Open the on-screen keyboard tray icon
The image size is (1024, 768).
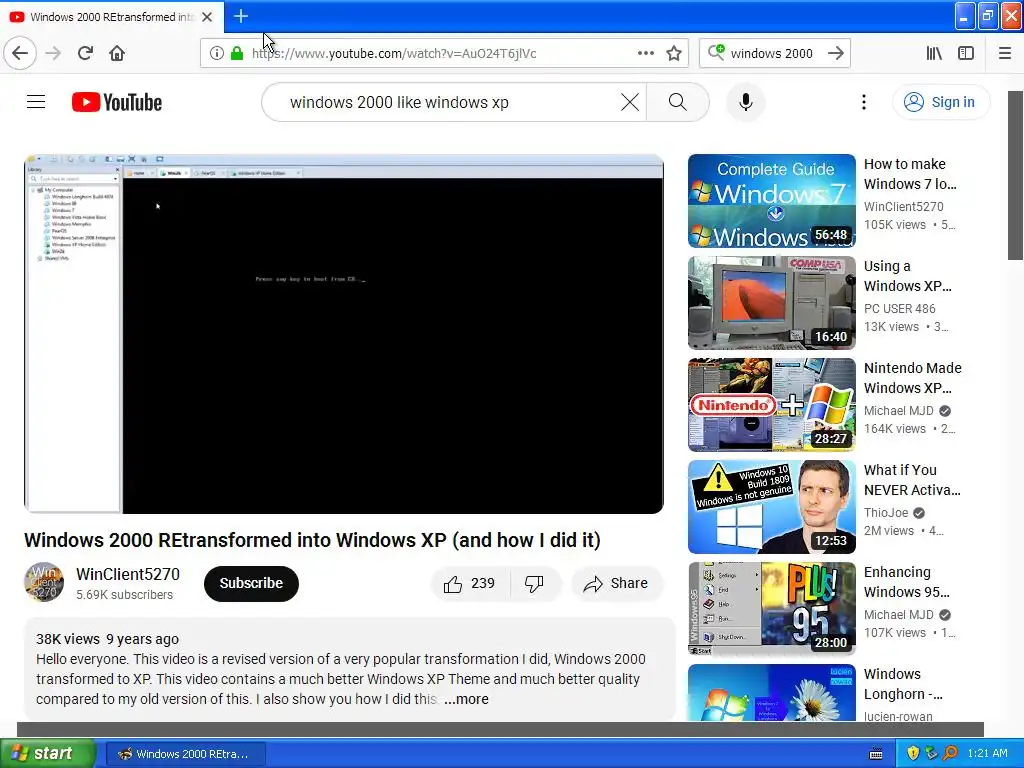point(876,754)
